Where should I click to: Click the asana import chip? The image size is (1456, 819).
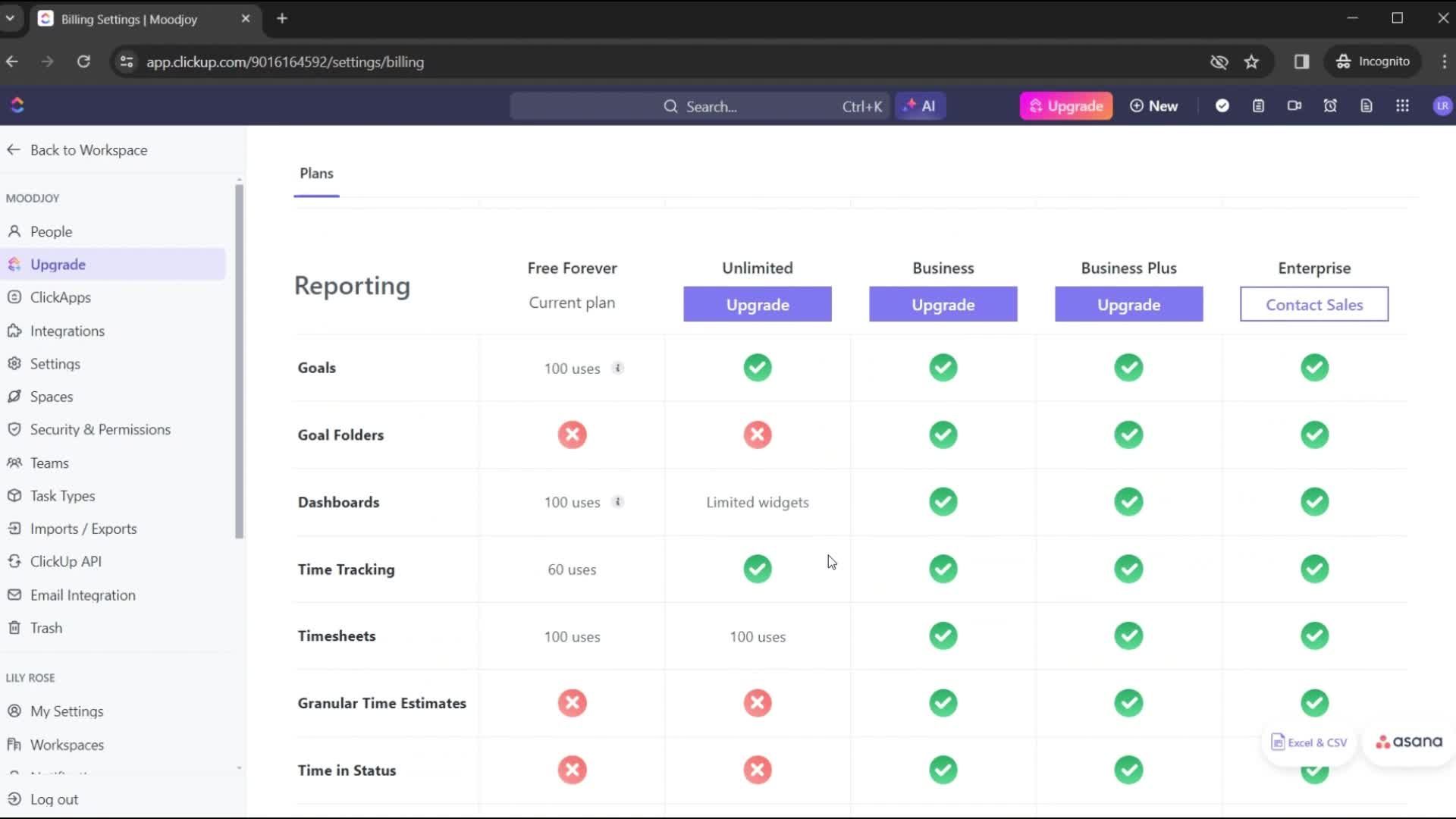coord(1409,742)
